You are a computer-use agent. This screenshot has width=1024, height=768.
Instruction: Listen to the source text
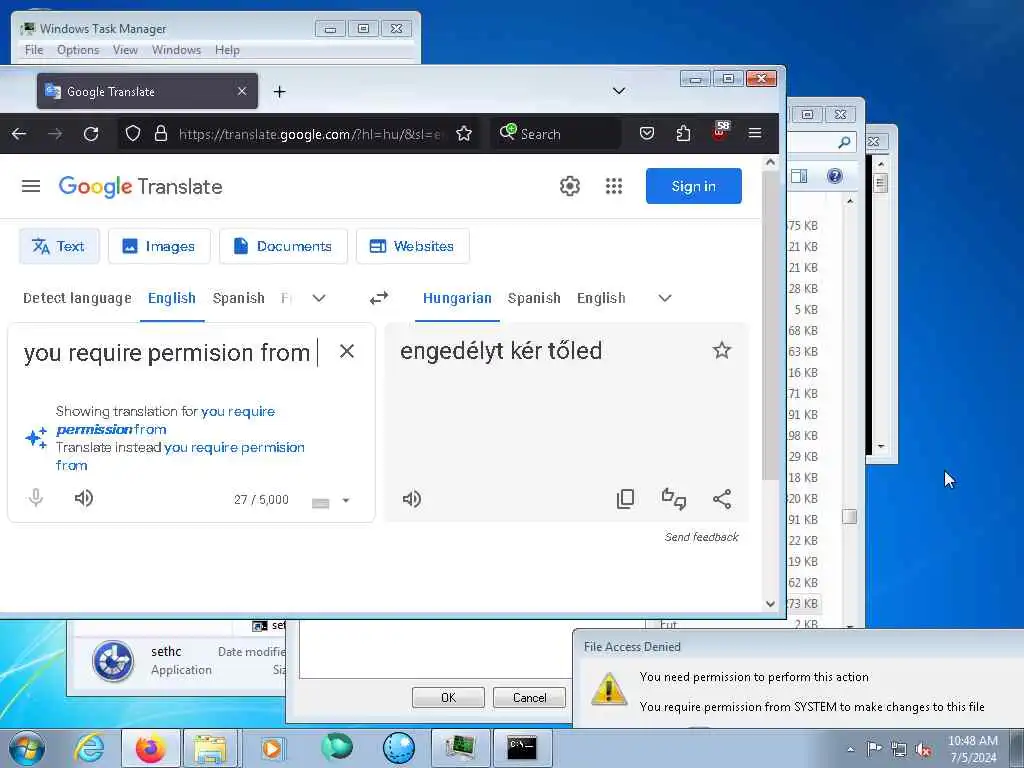coord(84,498)
